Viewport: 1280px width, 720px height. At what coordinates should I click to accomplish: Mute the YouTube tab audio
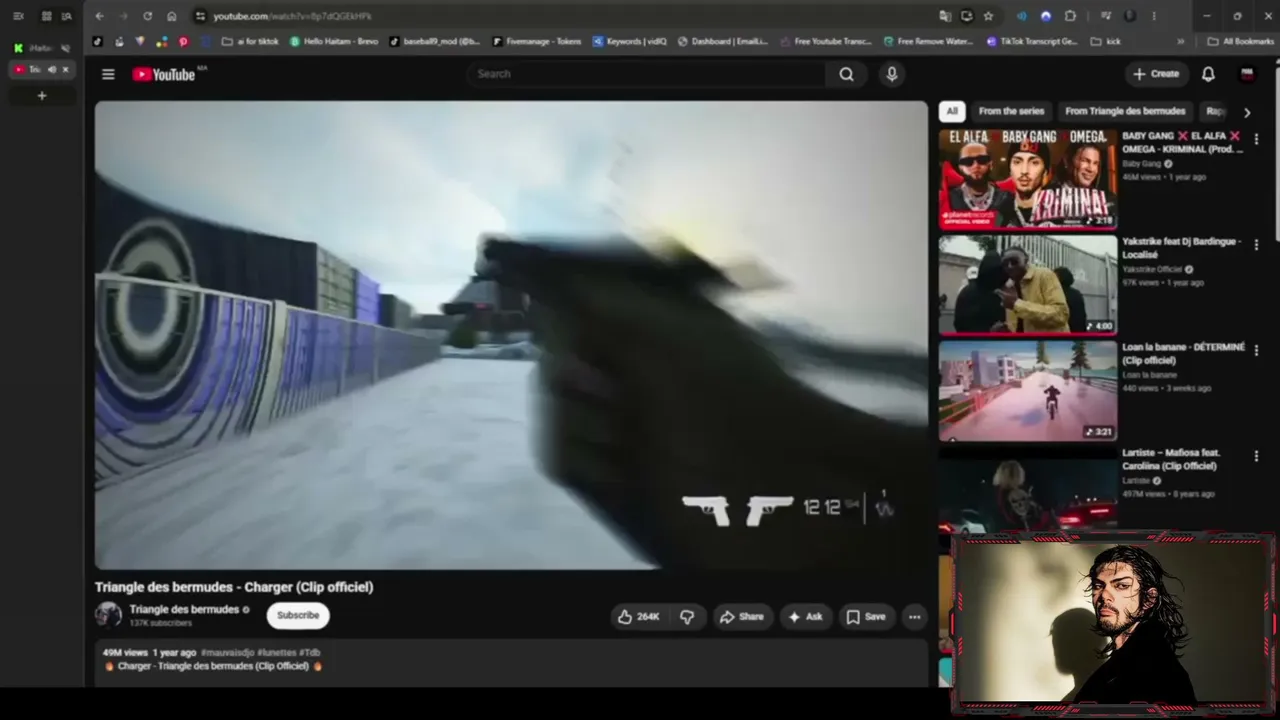click(52, 70)
